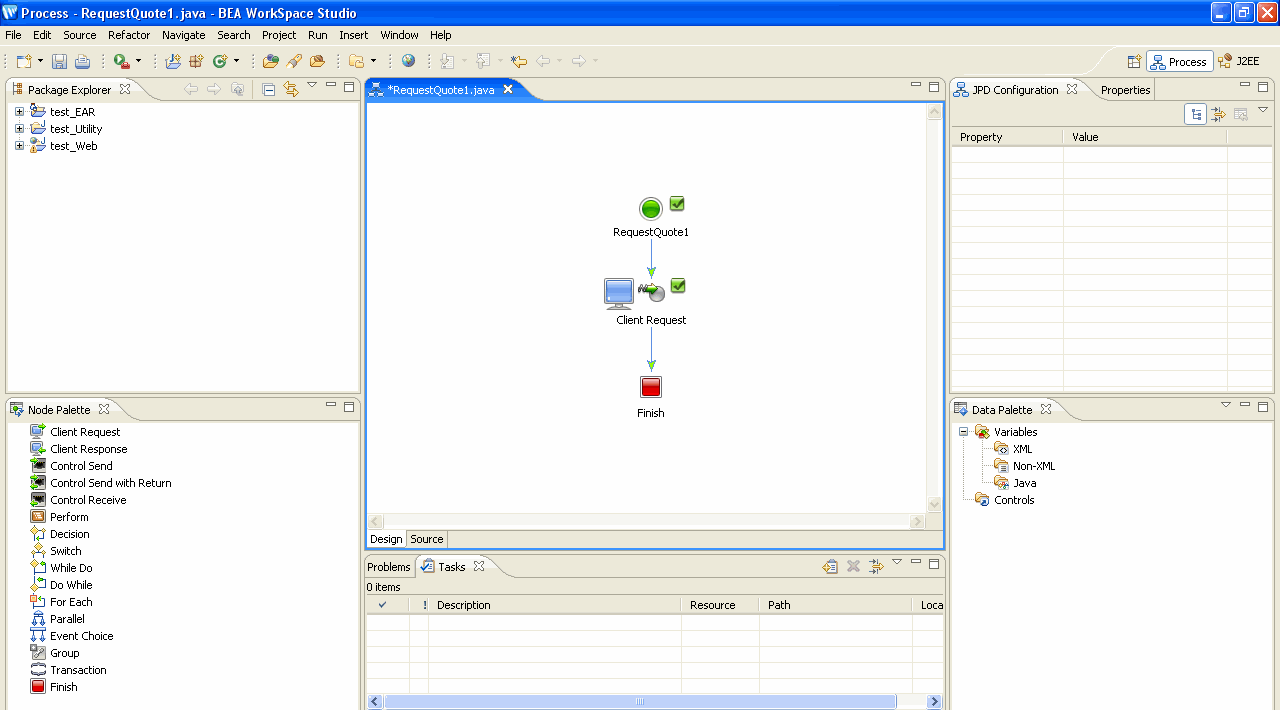
Task: Click the Finish node in the process diagram
Action: coord(650,386)
